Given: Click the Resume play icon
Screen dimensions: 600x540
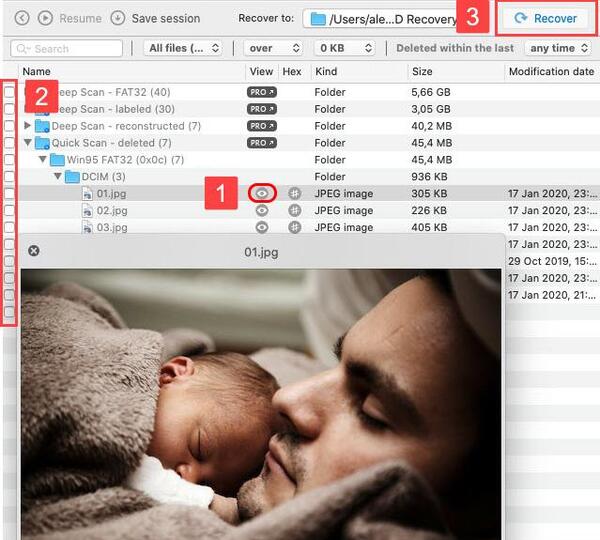Looking at the screenshot, I should click(x=45, y=18).
